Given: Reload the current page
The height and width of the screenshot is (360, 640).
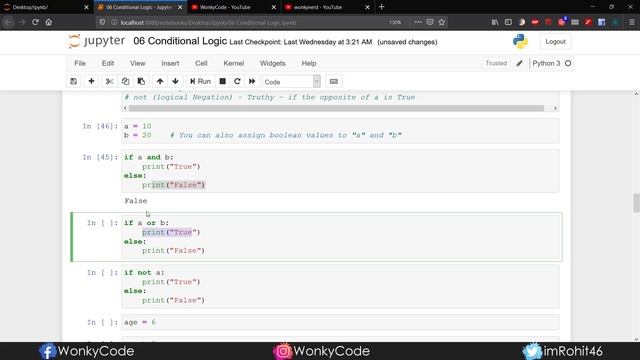Looking at the screenshot, I should coord(36,22).
